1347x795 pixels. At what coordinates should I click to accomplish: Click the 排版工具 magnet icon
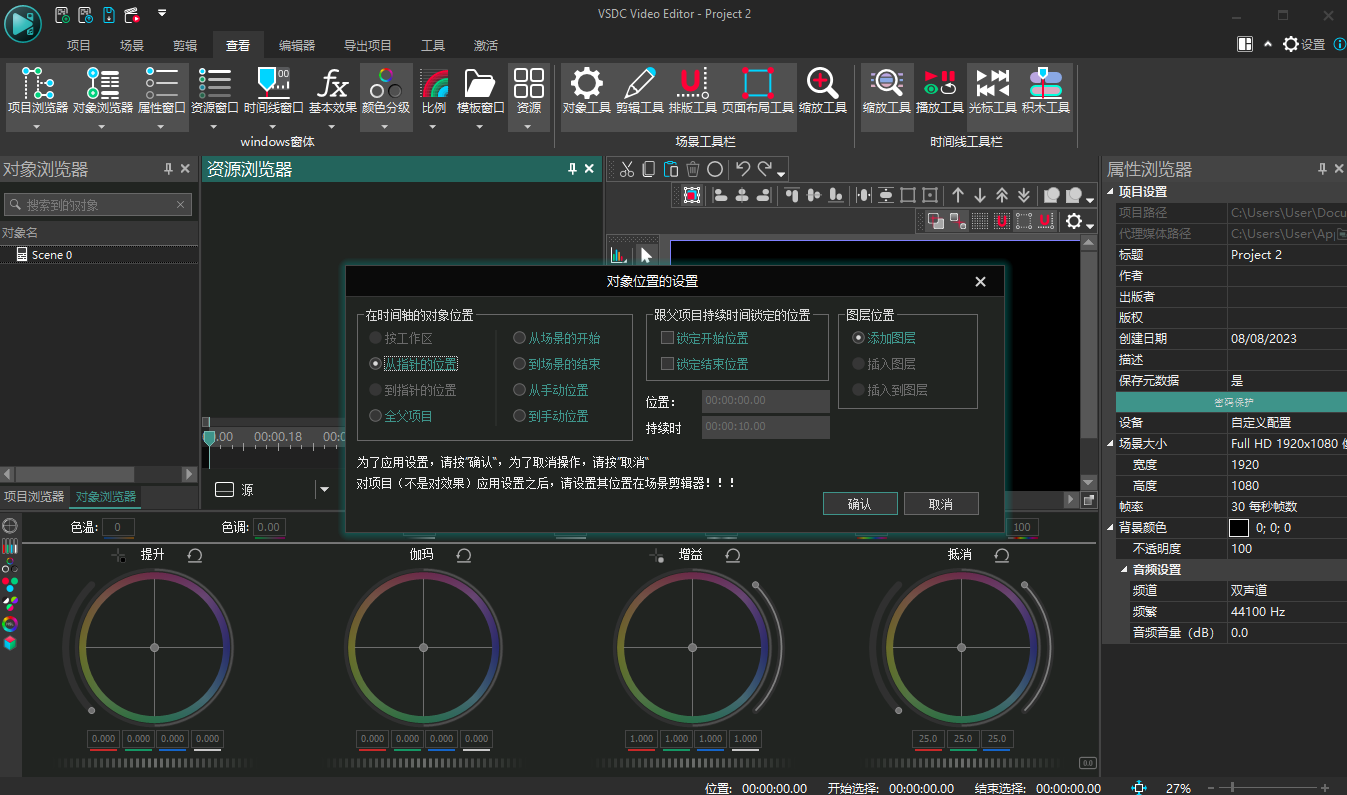coord(692,91)
